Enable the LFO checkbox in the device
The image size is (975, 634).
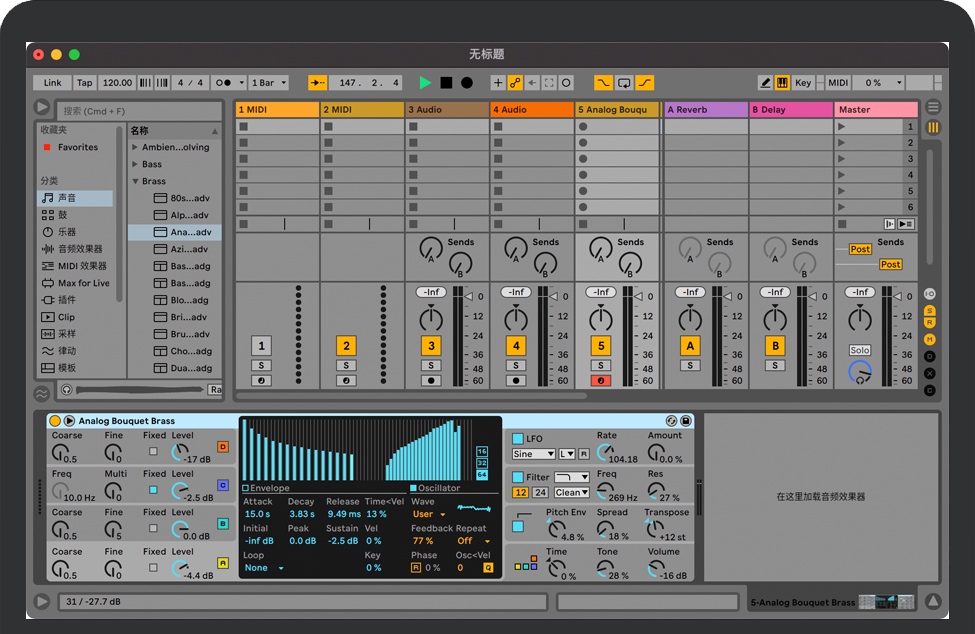tap(518, 439)
